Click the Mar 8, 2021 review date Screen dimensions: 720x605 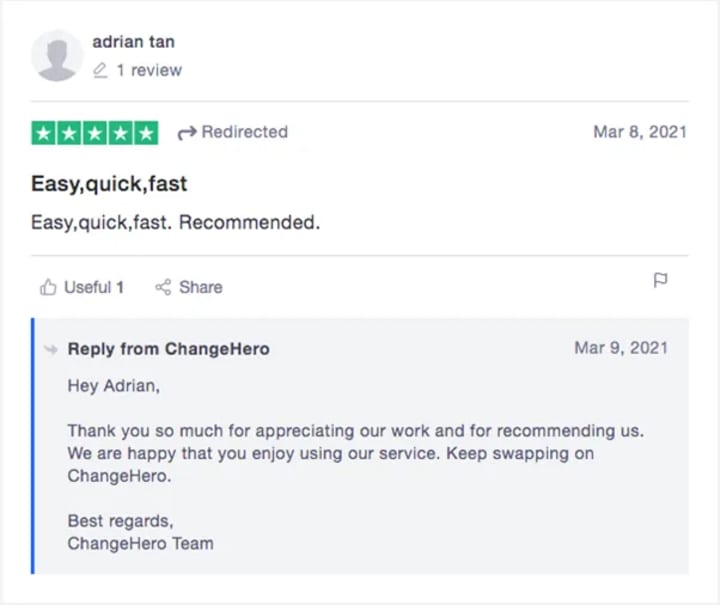point(640,132)
